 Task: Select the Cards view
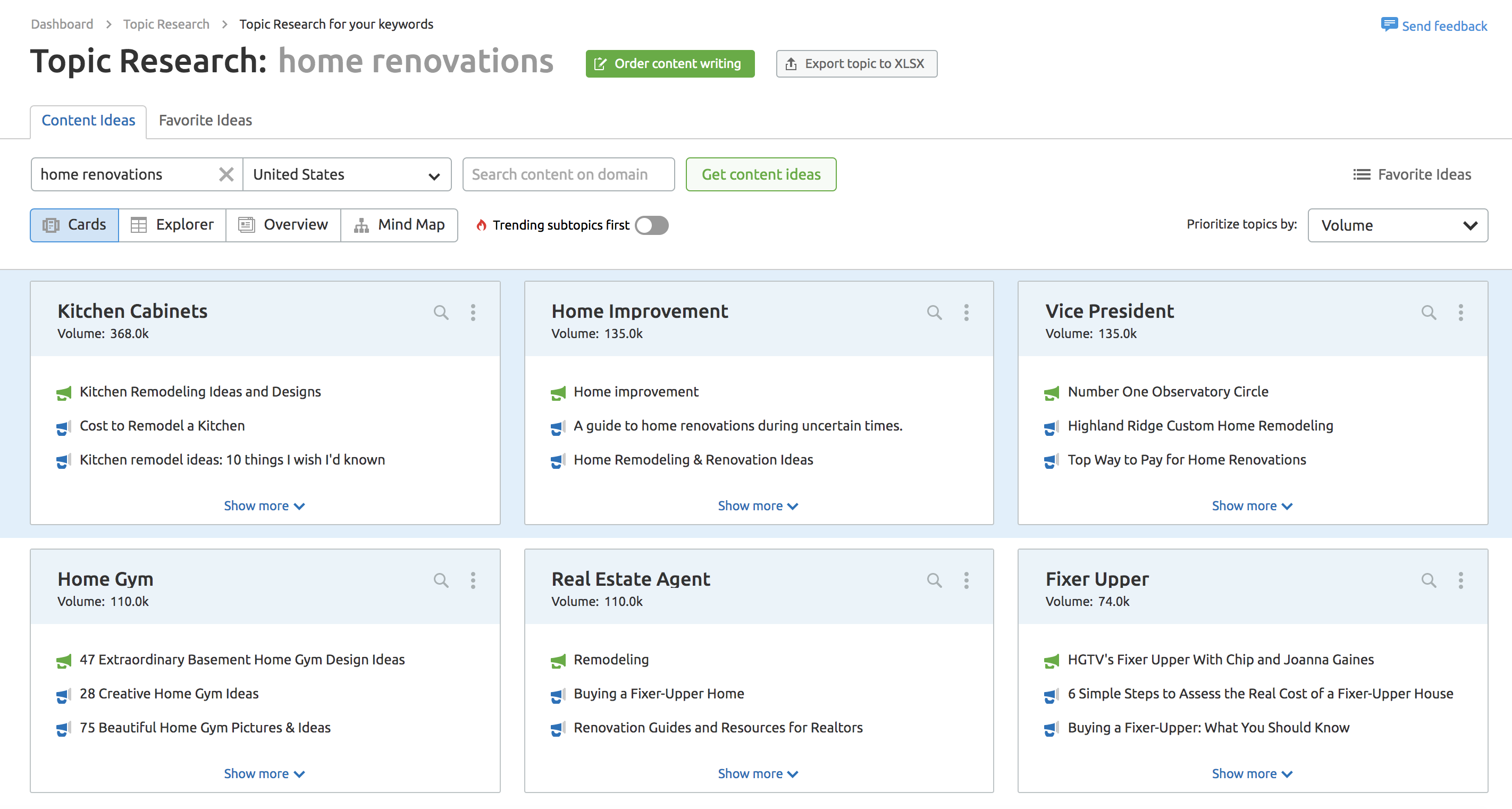pos(74,225)
